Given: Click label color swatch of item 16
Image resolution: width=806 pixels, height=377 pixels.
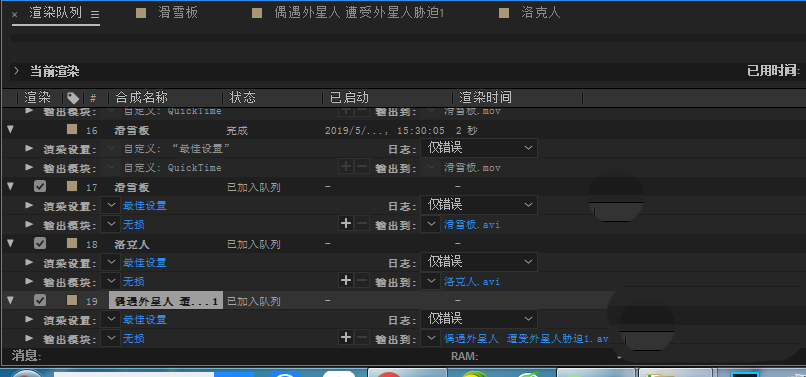Looking at the screenshot, I should 72,129.
